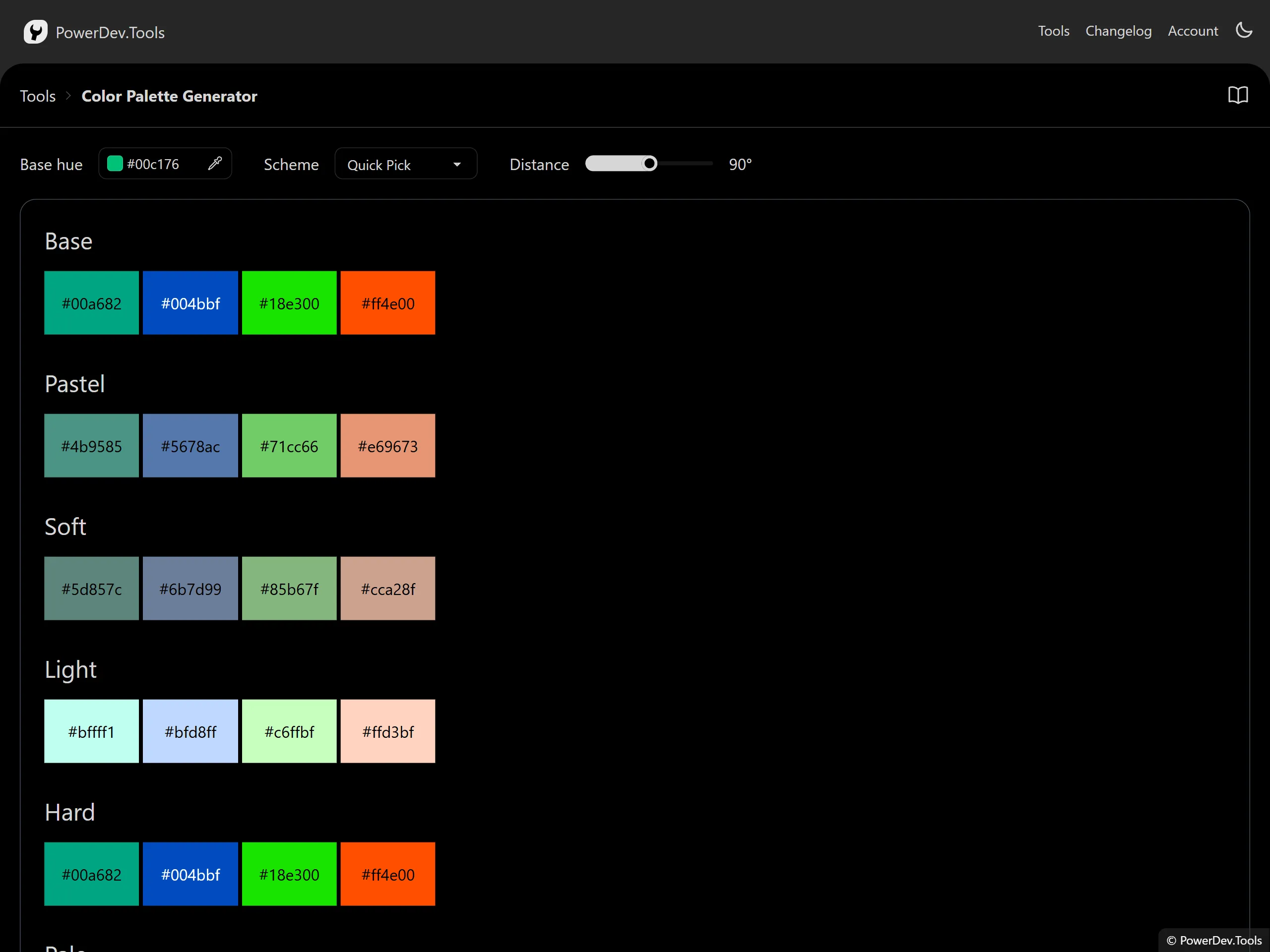
Task: Select the Soft #cca28f swatch
Action: pyautogui.click(x=387, y=589)
